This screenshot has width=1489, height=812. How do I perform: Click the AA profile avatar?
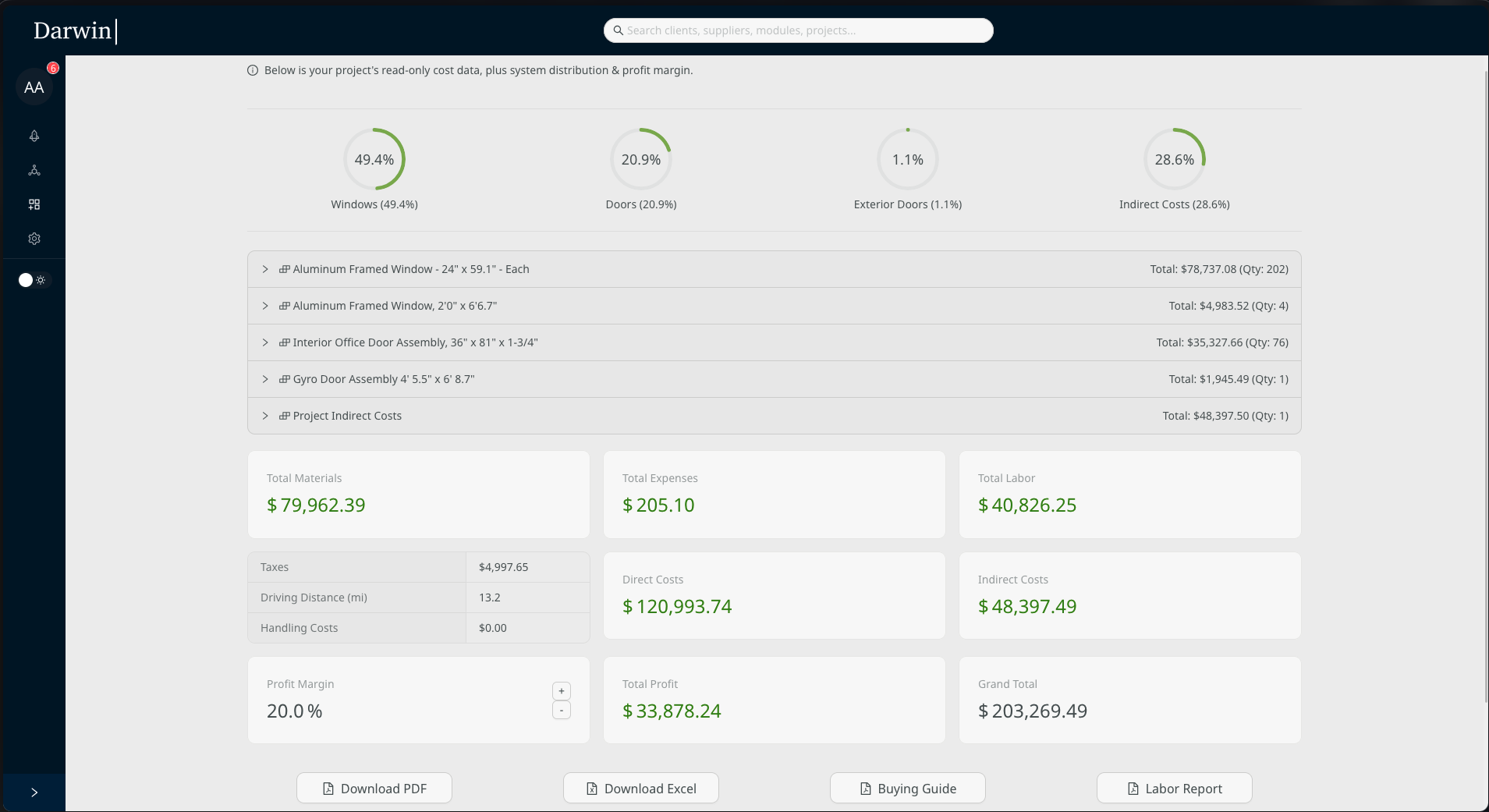pyautogui.click(x=34, y=87)
